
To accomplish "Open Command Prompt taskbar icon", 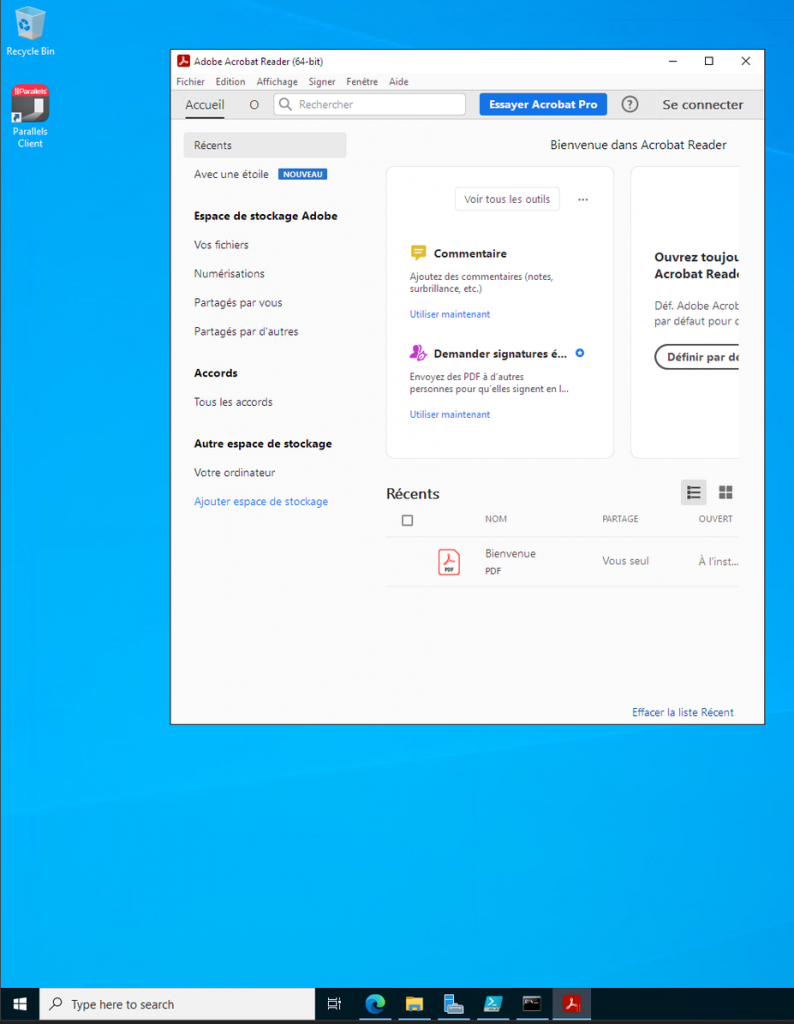I will tap(532, 1004).
